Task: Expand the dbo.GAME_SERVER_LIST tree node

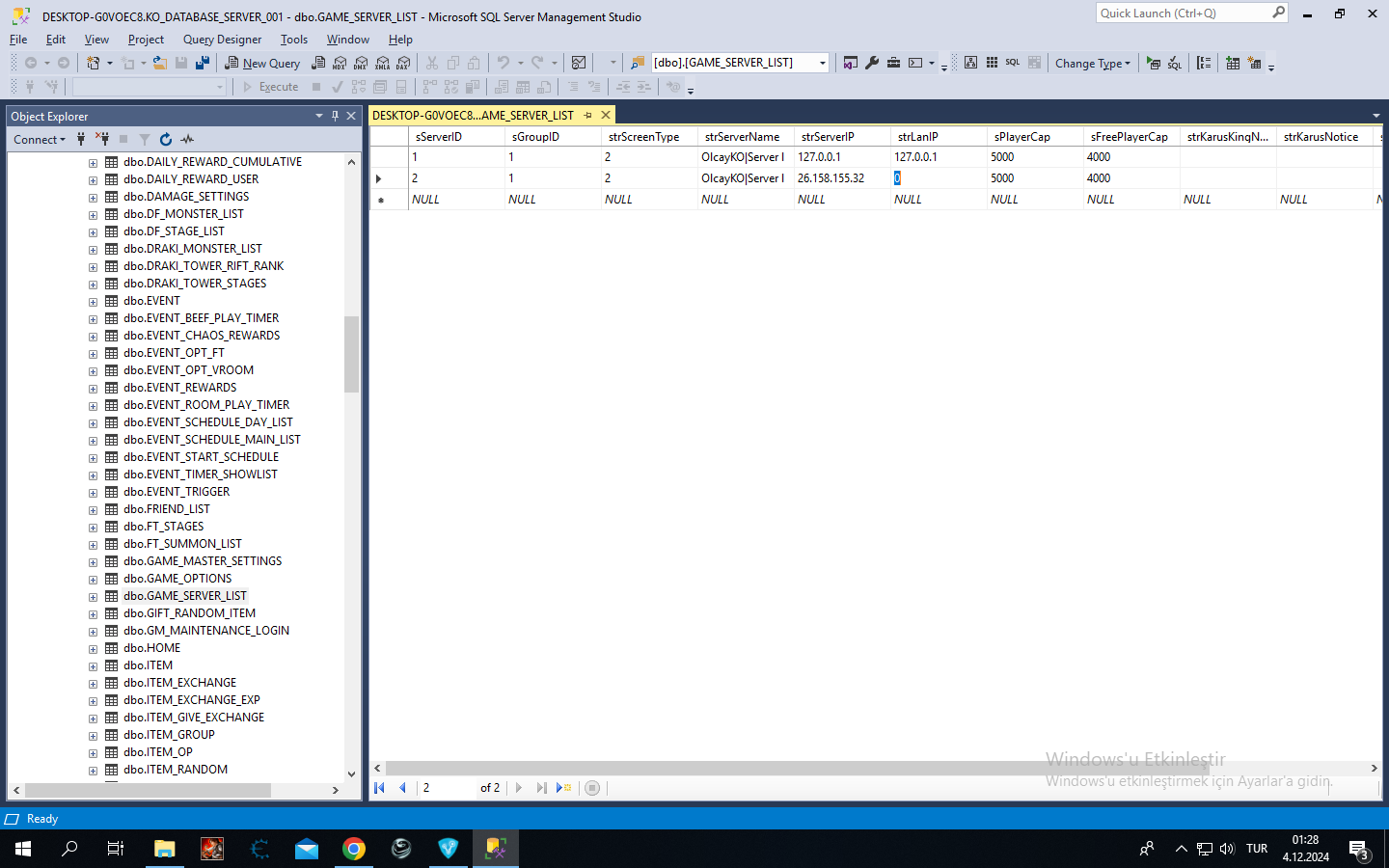Action: [94, 596]
